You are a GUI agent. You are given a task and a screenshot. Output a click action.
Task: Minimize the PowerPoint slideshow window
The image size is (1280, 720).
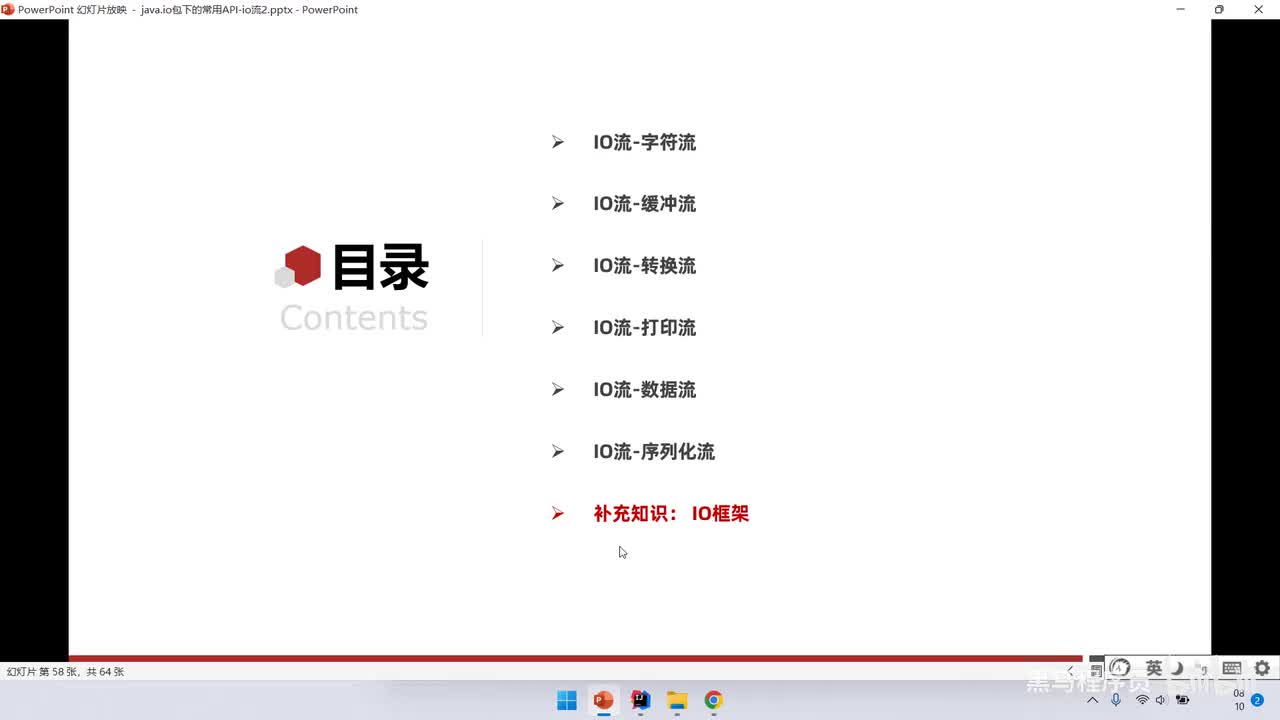1181,9
